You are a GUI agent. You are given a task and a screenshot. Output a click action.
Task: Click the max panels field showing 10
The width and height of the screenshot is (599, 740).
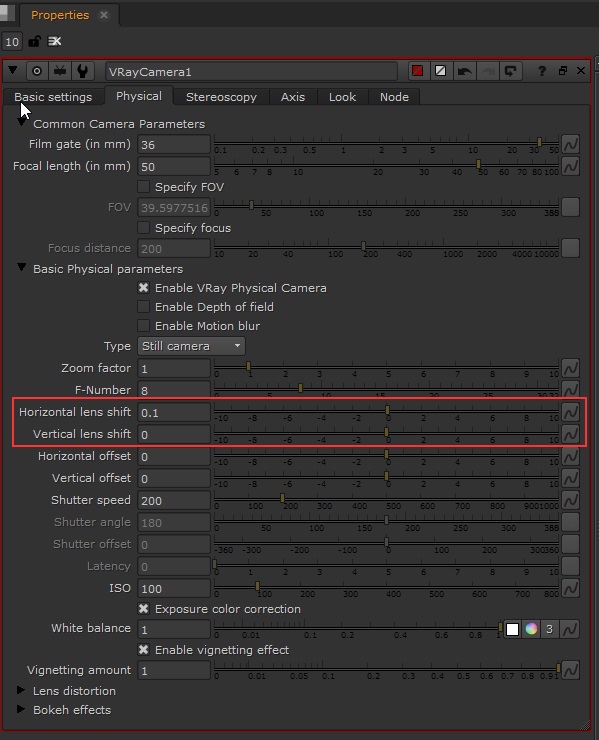click(12, 42)
